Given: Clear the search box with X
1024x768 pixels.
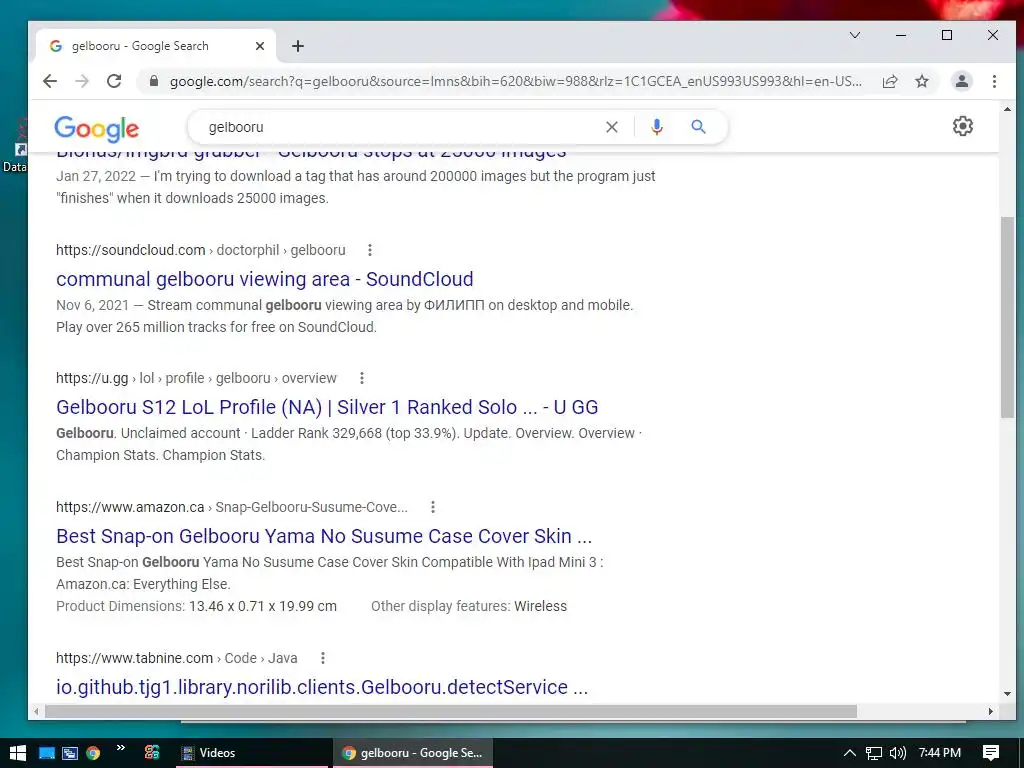Looking at the screenshot, I should pos(611,127).
